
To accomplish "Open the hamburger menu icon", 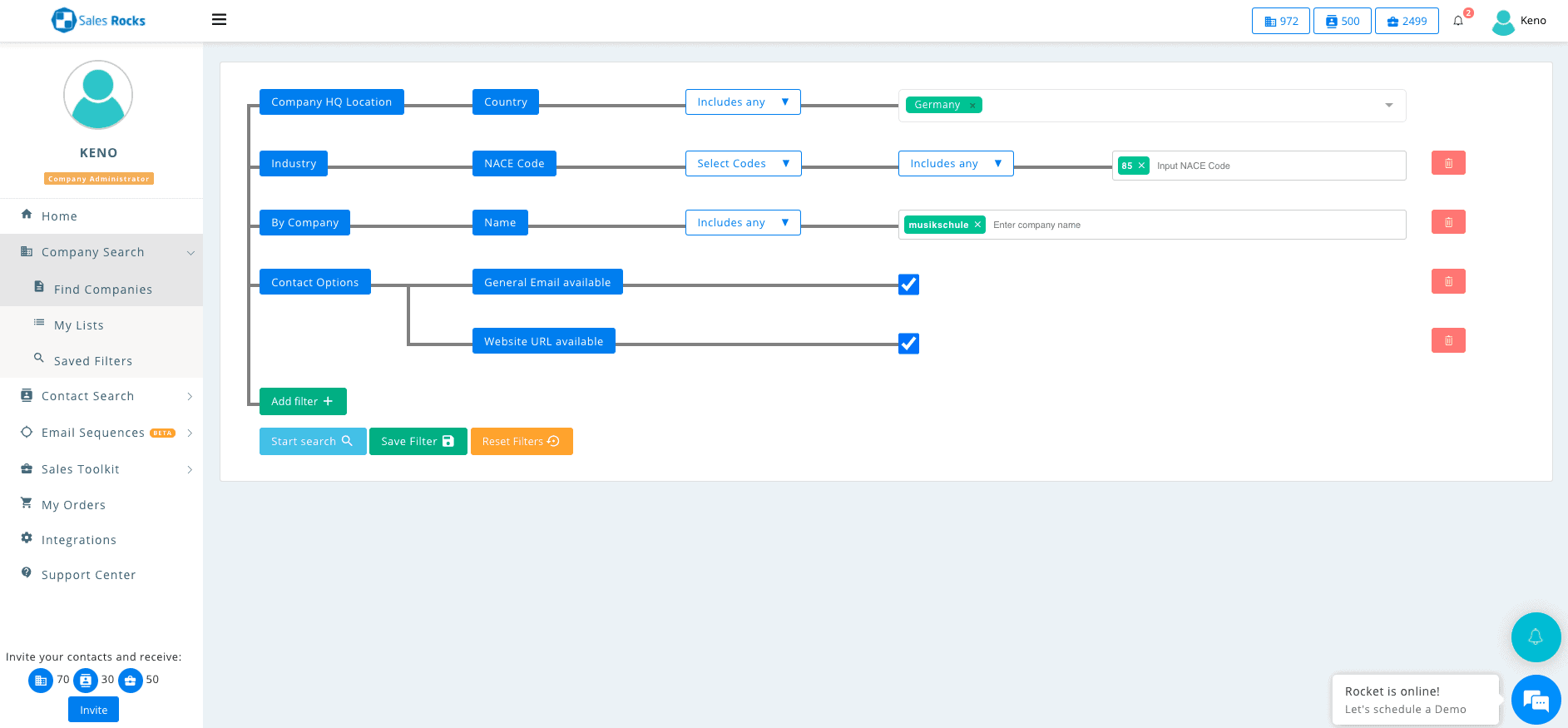I will [x=219, y=20].
